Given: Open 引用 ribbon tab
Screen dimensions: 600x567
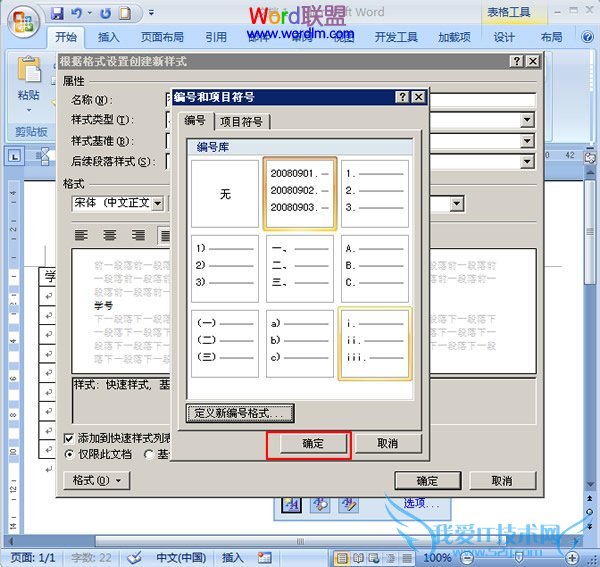Looking at the screenshot, I should [216, 37].
